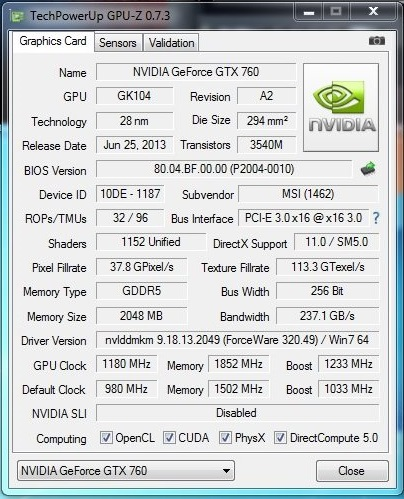
Task: Click the Bus Interface question mark icon
Action: pyautogui.click(x=376, y=218)
